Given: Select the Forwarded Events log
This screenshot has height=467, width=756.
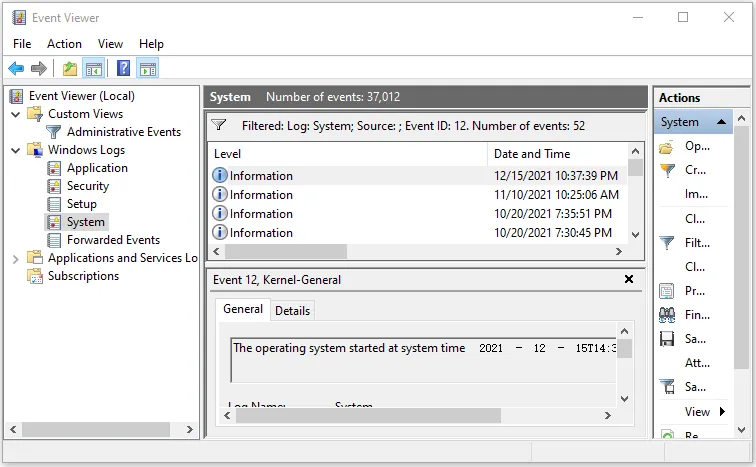Looking at the screenshot, I should point(113,240).
